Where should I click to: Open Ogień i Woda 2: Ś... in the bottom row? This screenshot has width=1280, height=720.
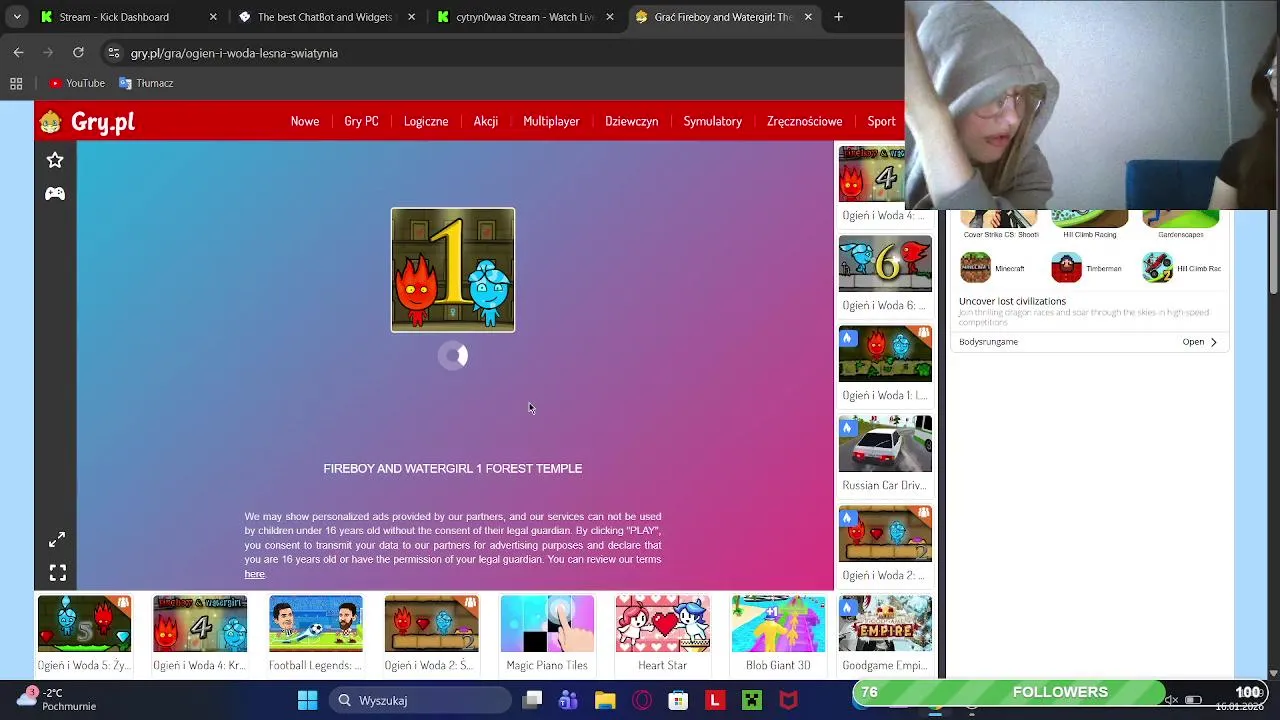(x=431, y=634)
